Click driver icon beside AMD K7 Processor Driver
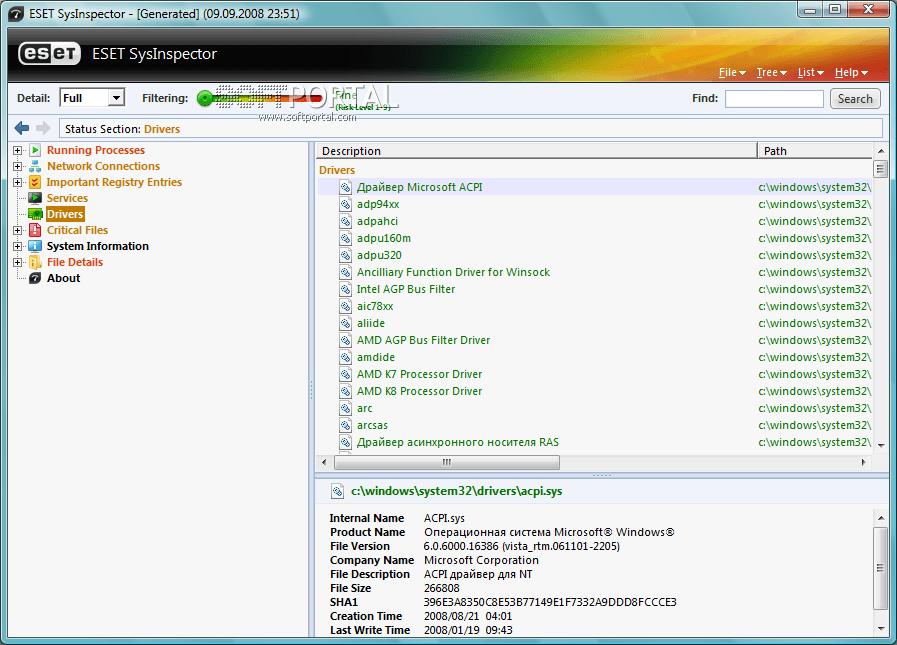 click(x=346, y=374)
